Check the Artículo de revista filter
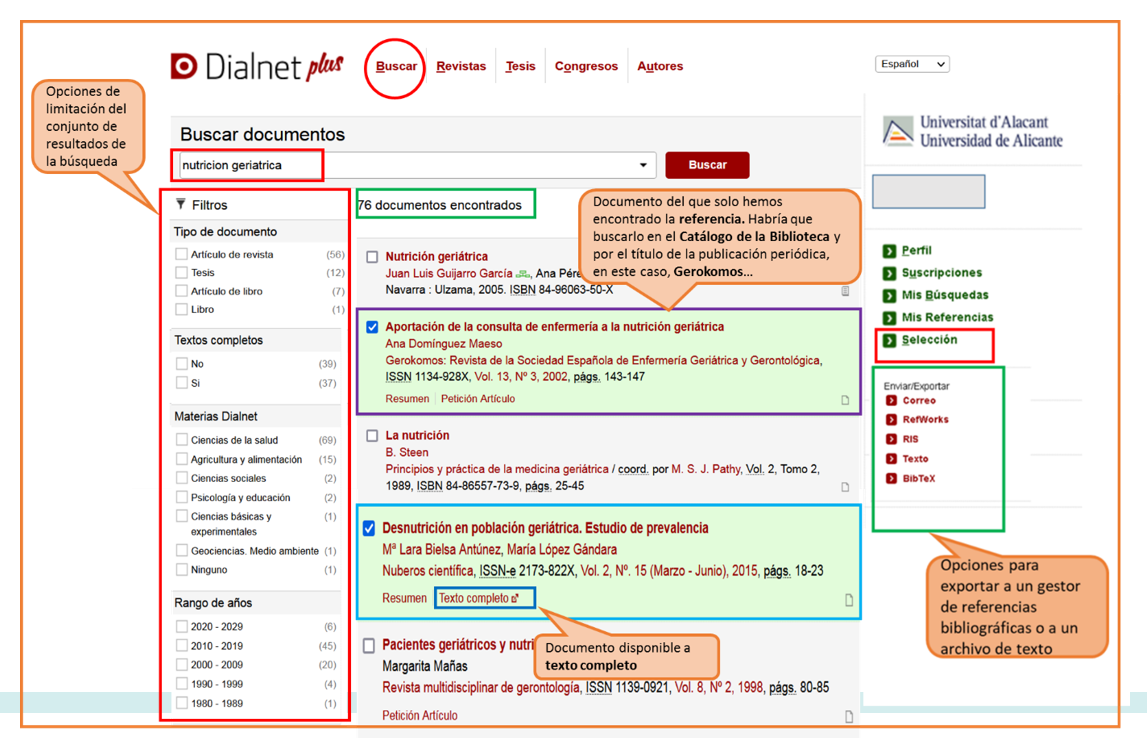Screen dimensions: 1147x747 pyautogui.click(x=181, y=254)
